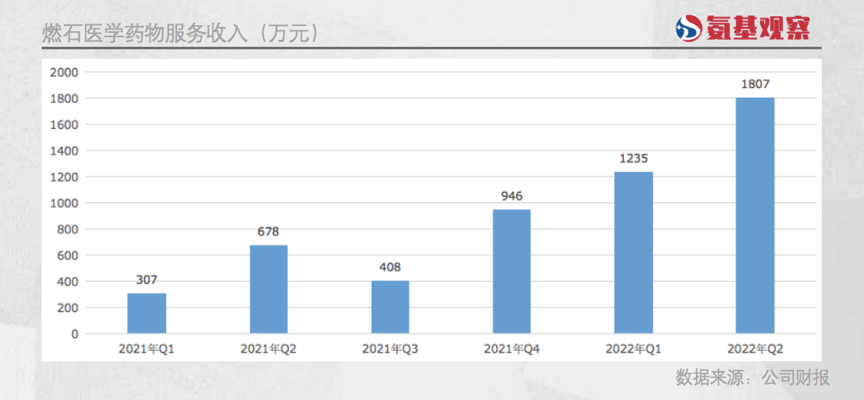Click the 678 data label
The image size is (864, 400).
pos(268,231)
